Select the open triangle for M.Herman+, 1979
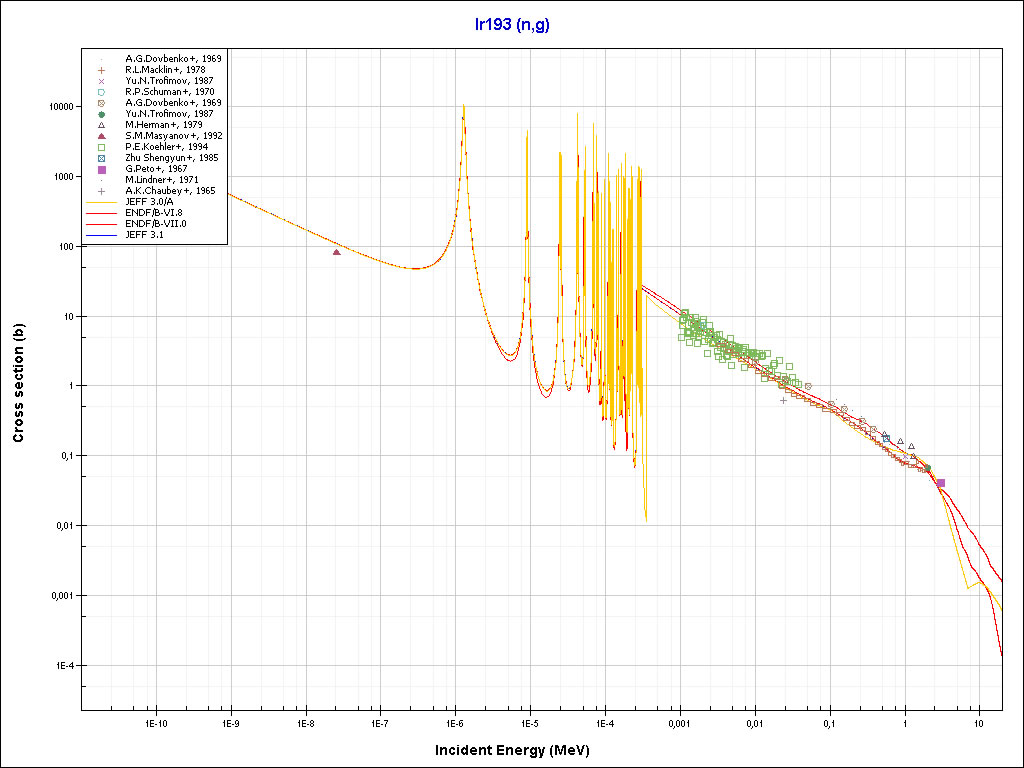The height and width of the screenshot is (768, 1024). point(101,125)
